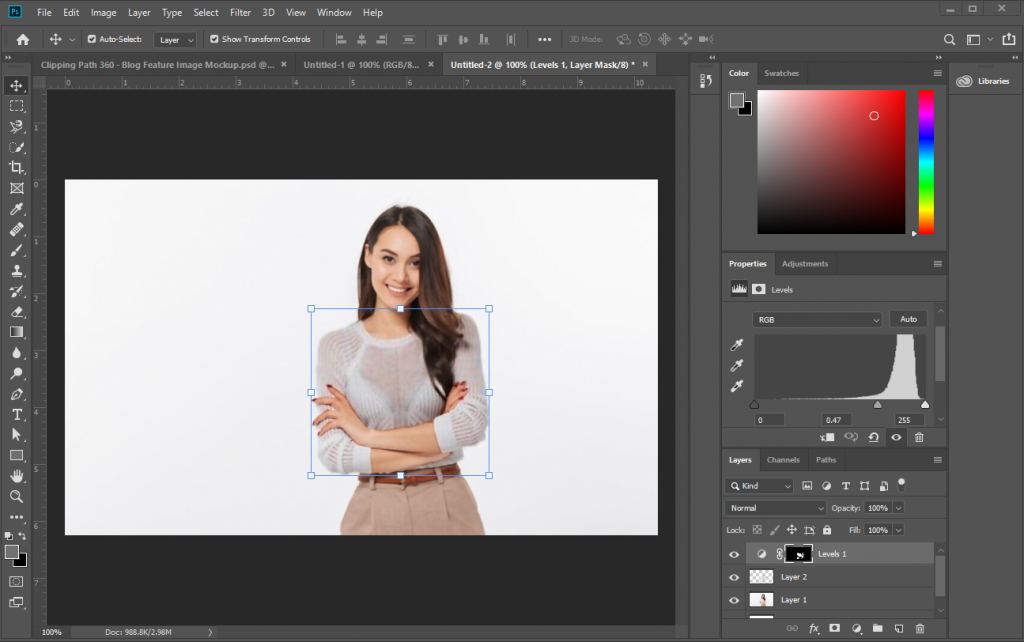The width and height of the screenshot is (1024, 642).
Task: Select the Hand tool
Action: pyautogui.click(x=16, y=476)
